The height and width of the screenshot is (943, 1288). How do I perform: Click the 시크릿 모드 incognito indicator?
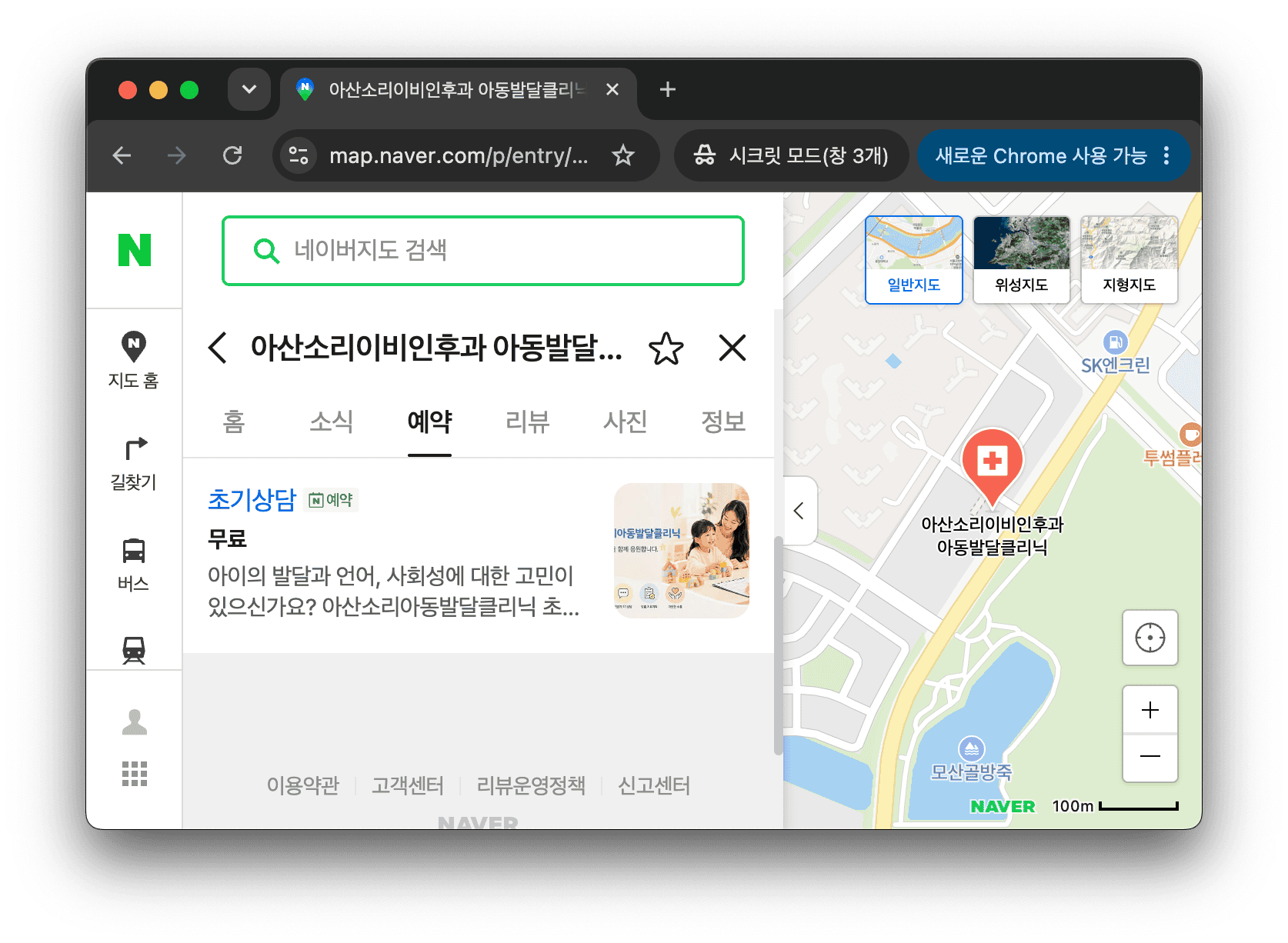click(x=791, y=156)
